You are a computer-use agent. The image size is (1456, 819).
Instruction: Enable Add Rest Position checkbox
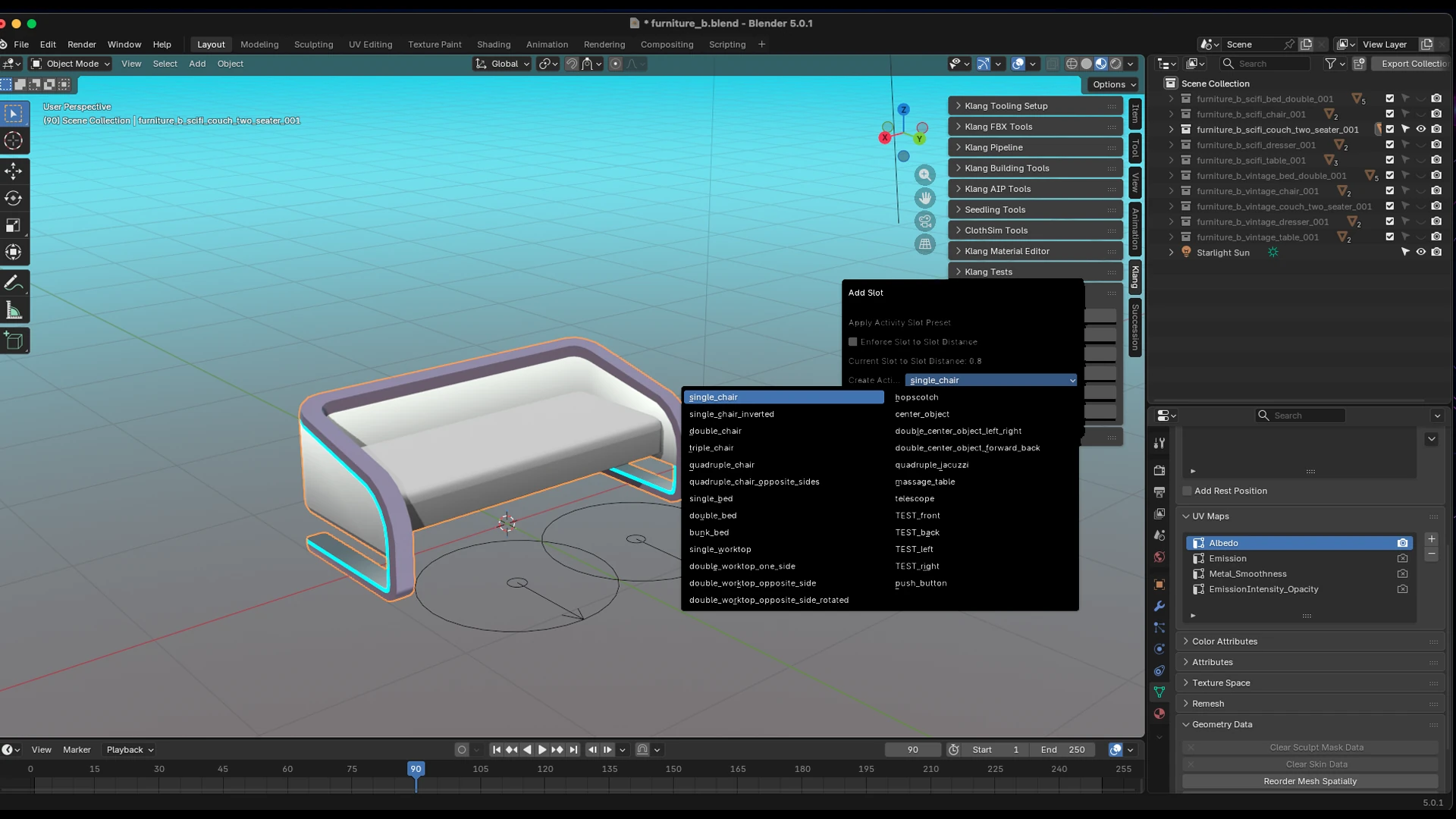[1188, 491]
